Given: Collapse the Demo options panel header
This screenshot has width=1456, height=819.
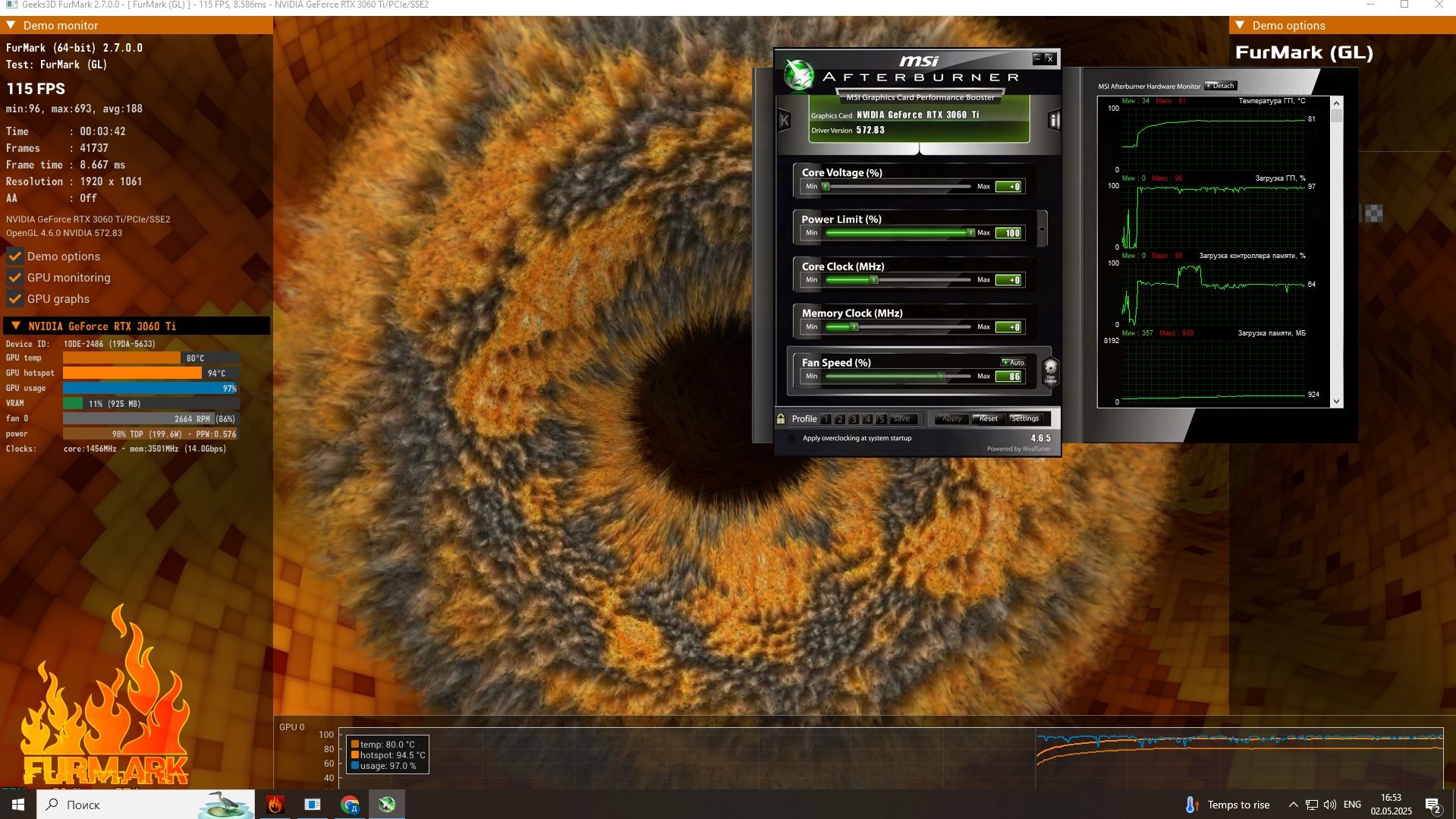Looking at the screenshot, I should pos(1240,25).
